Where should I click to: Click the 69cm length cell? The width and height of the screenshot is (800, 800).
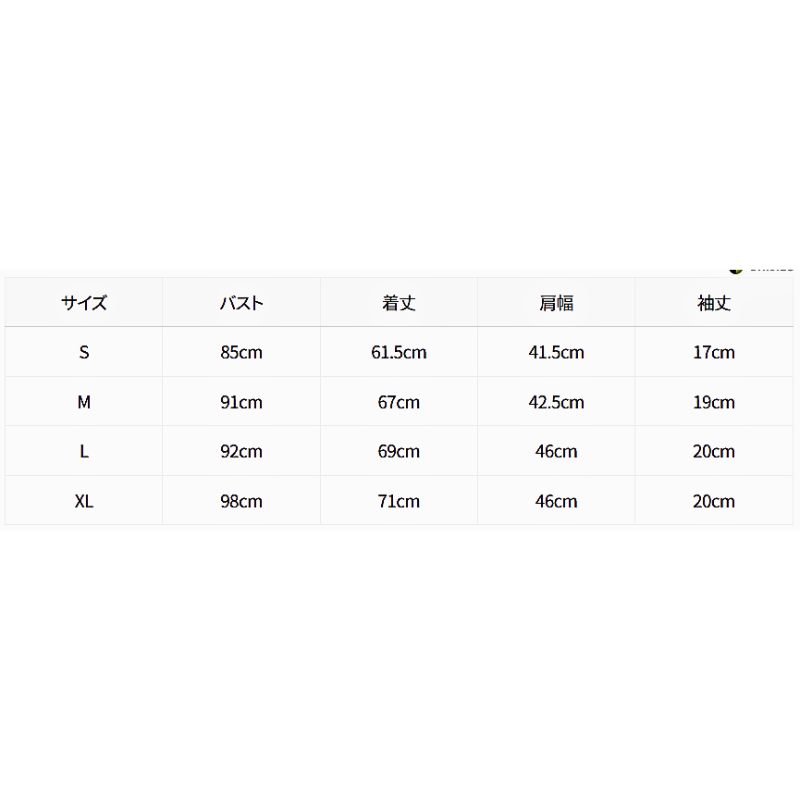pyautogui.click(x=399, y=451)
